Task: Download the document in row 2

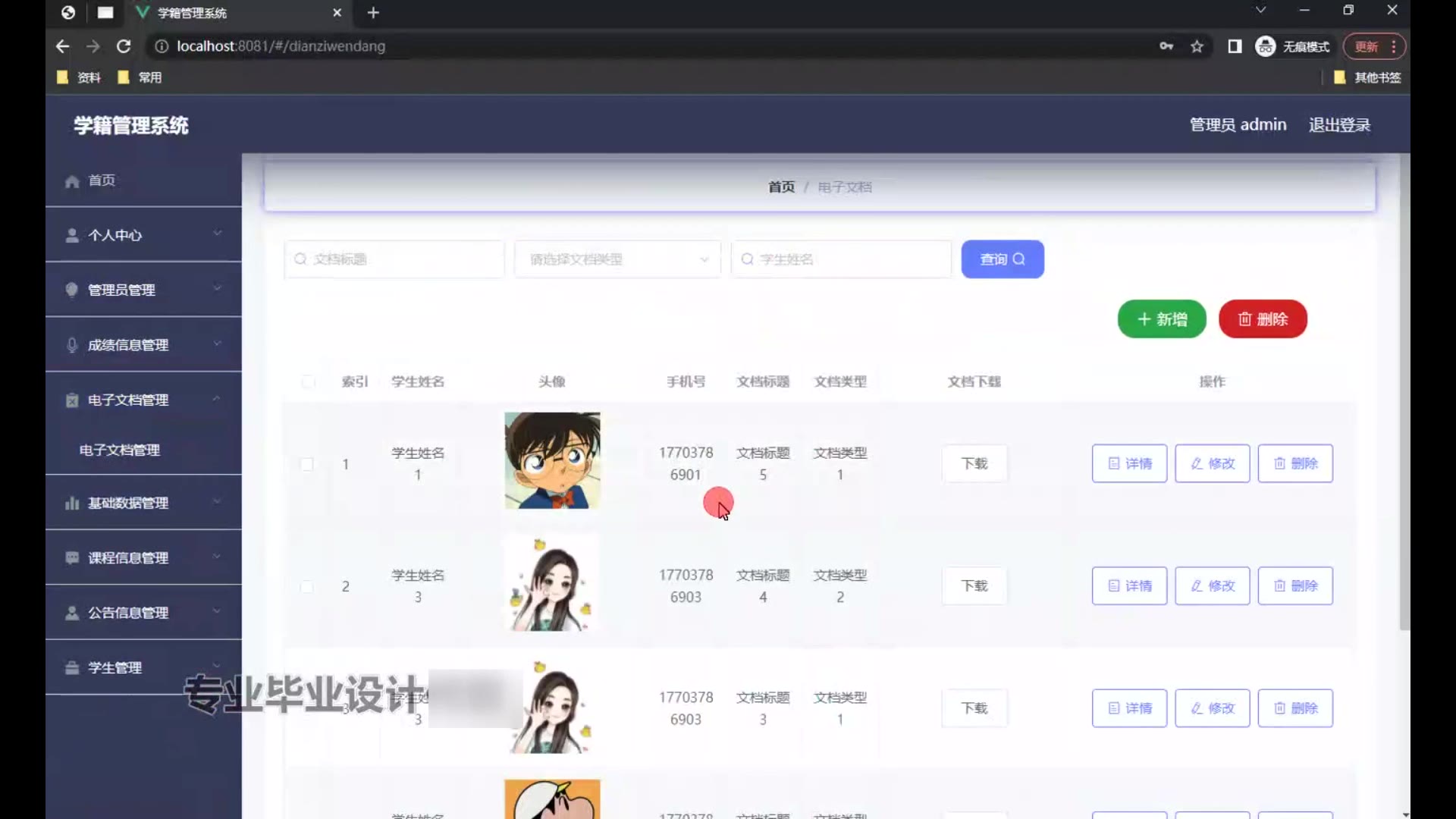Action: (974, 586)
